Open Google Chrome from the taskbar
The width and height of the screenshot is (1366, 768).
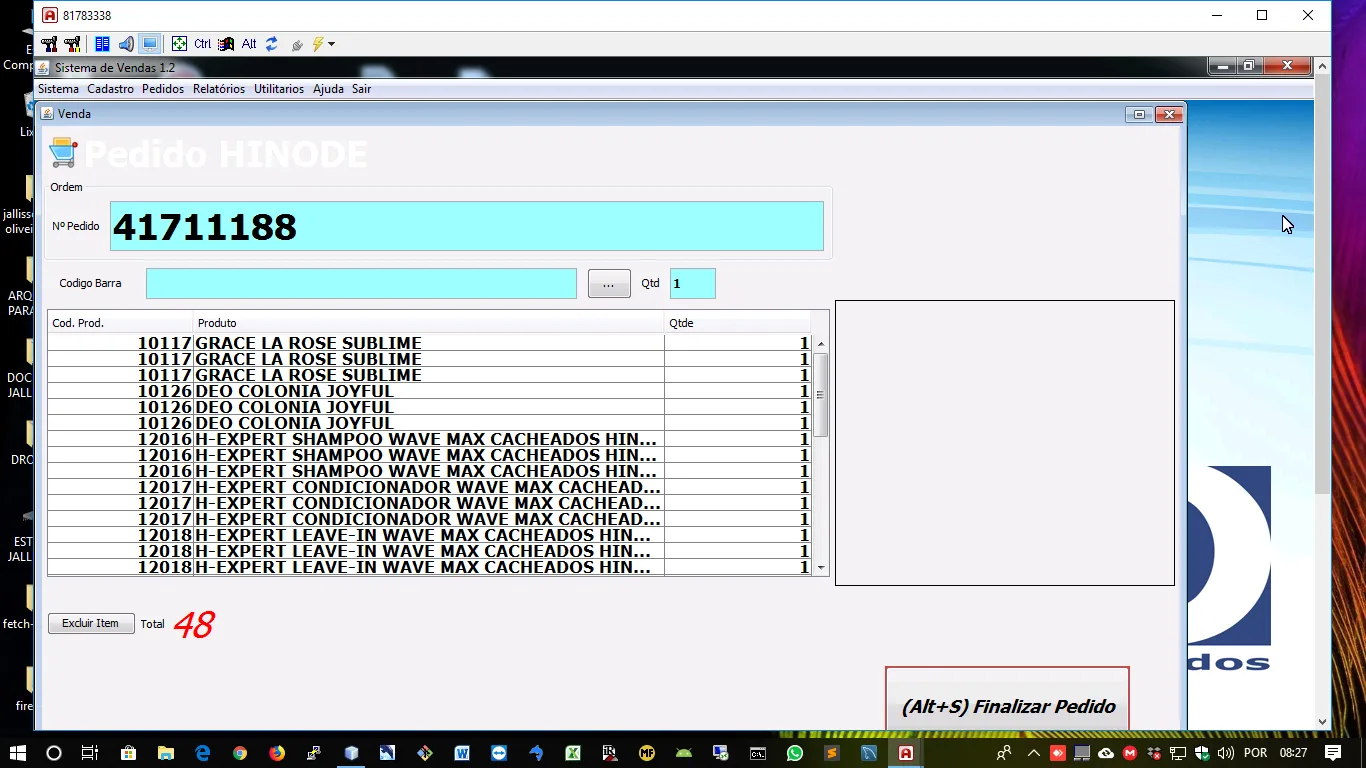240,753
